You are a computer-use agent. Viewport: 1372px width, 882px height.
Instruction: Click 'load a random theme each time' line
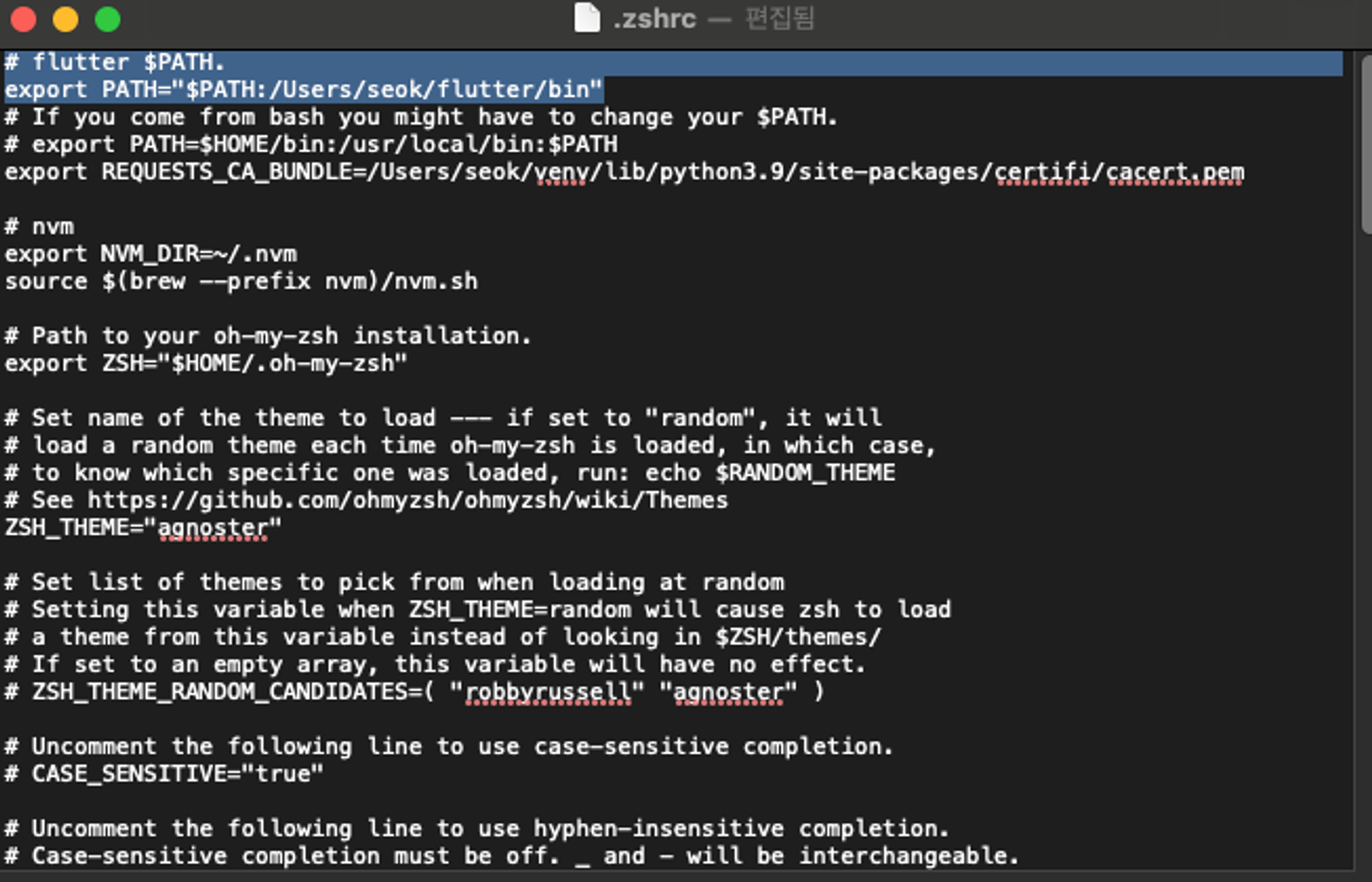click(471, 446)
